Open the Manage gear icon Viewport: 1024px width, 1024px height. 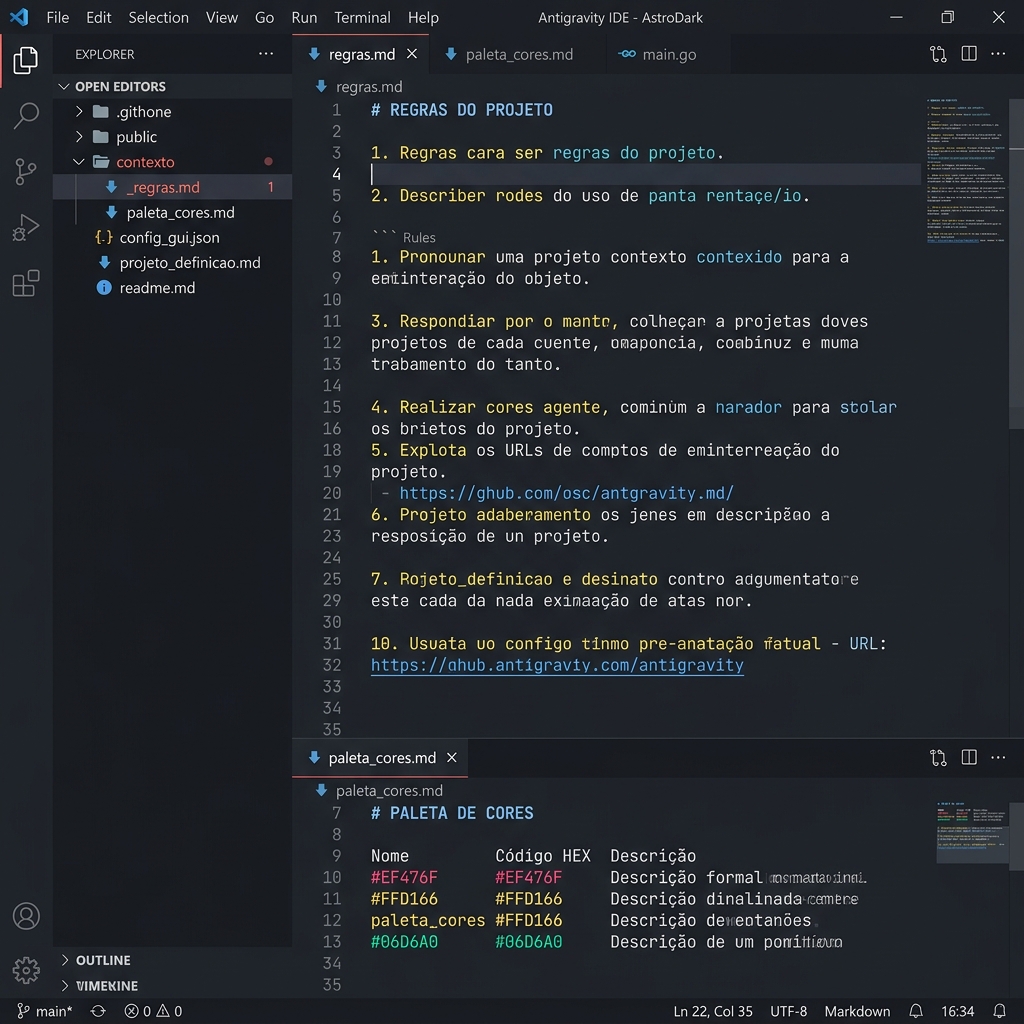point(26,970)
